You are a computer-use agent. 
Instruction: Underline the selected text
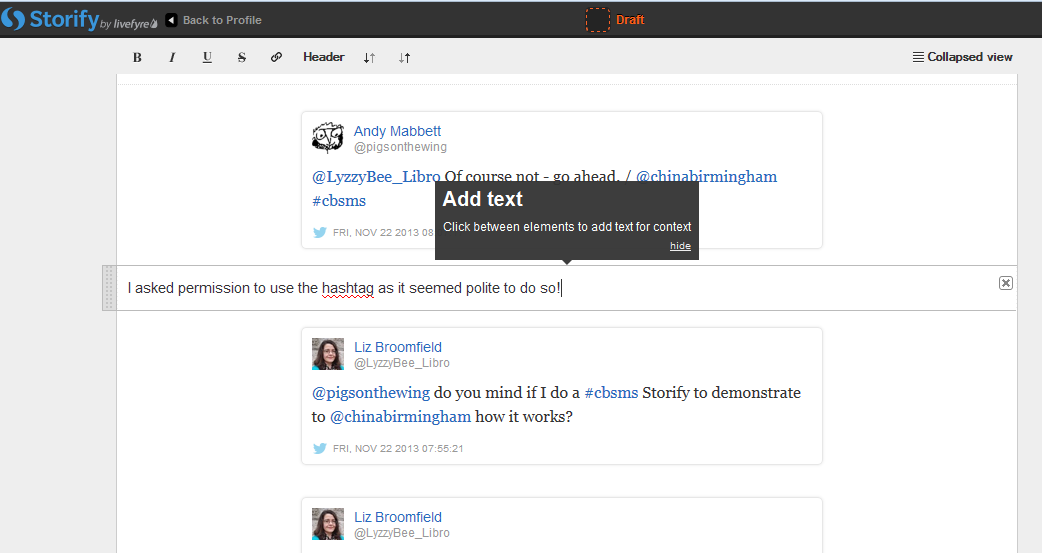coord(207,58)
